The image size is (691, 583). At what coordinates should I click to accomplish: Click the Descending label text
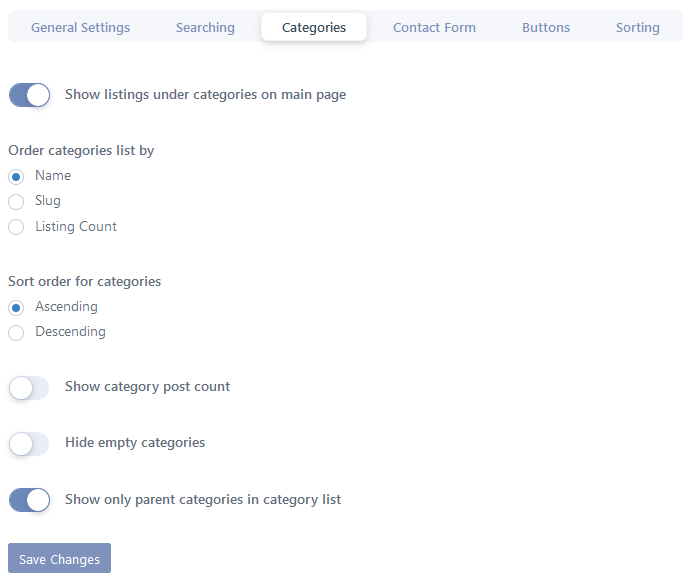71,331
